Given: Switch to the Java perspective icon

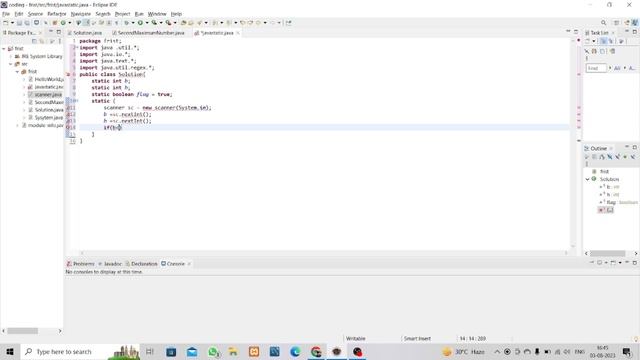Looking at the screenshot, I should point(635,23).
